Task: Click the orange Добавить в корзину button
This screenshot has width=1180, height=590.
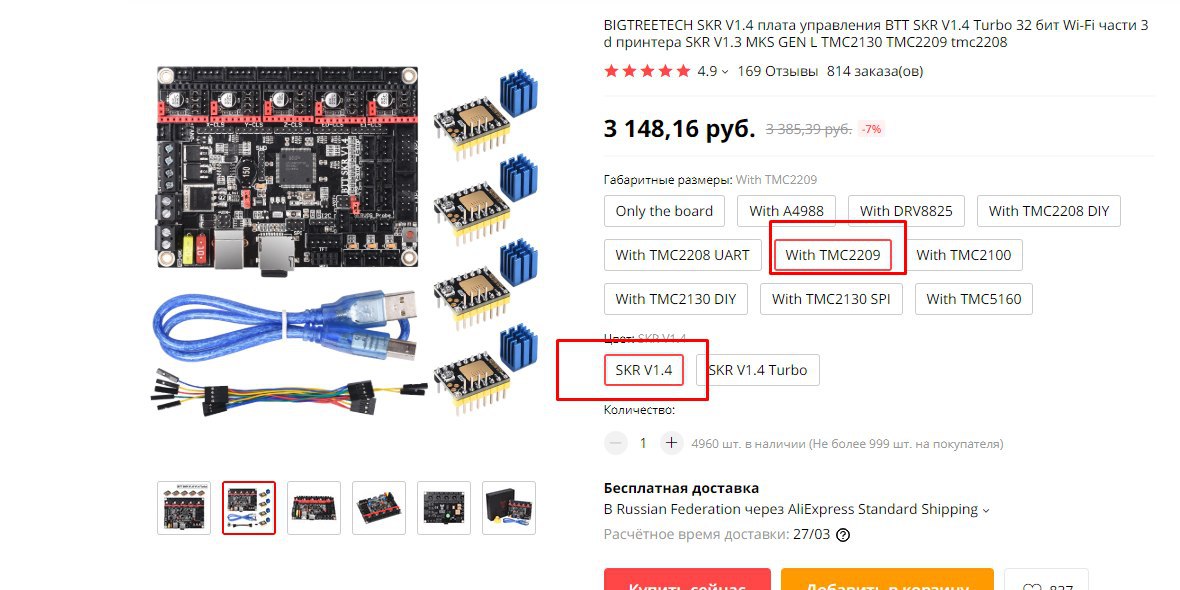Action: pyautogui.click(x=887, y=579)
